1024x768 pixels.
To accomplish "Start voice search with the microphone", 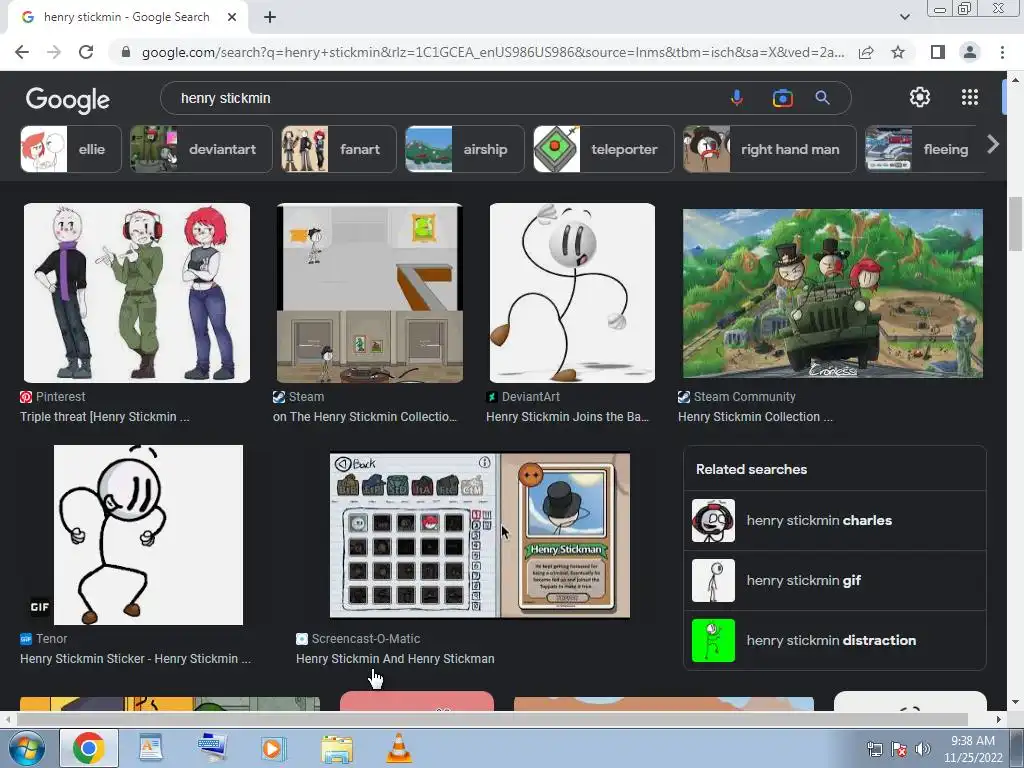I will (x=737, y=98).
